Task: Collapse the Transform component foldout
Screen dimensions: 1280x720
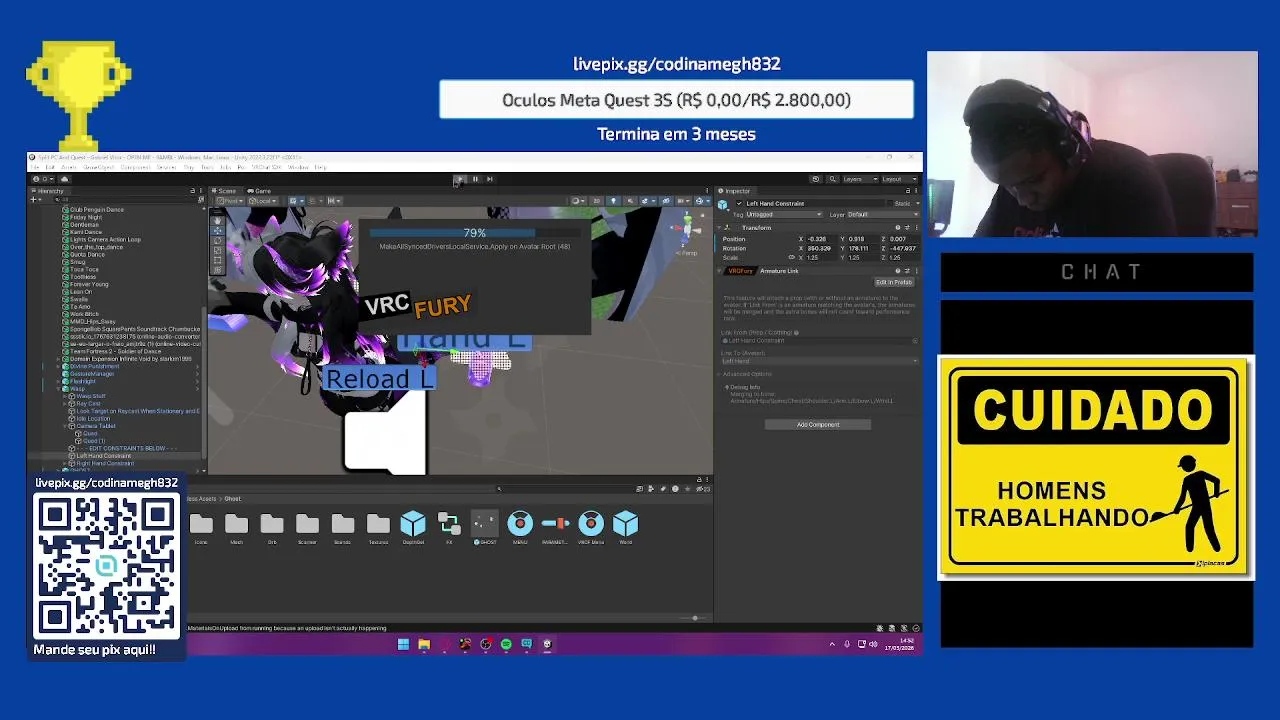Action: click(x=719, y=228)
